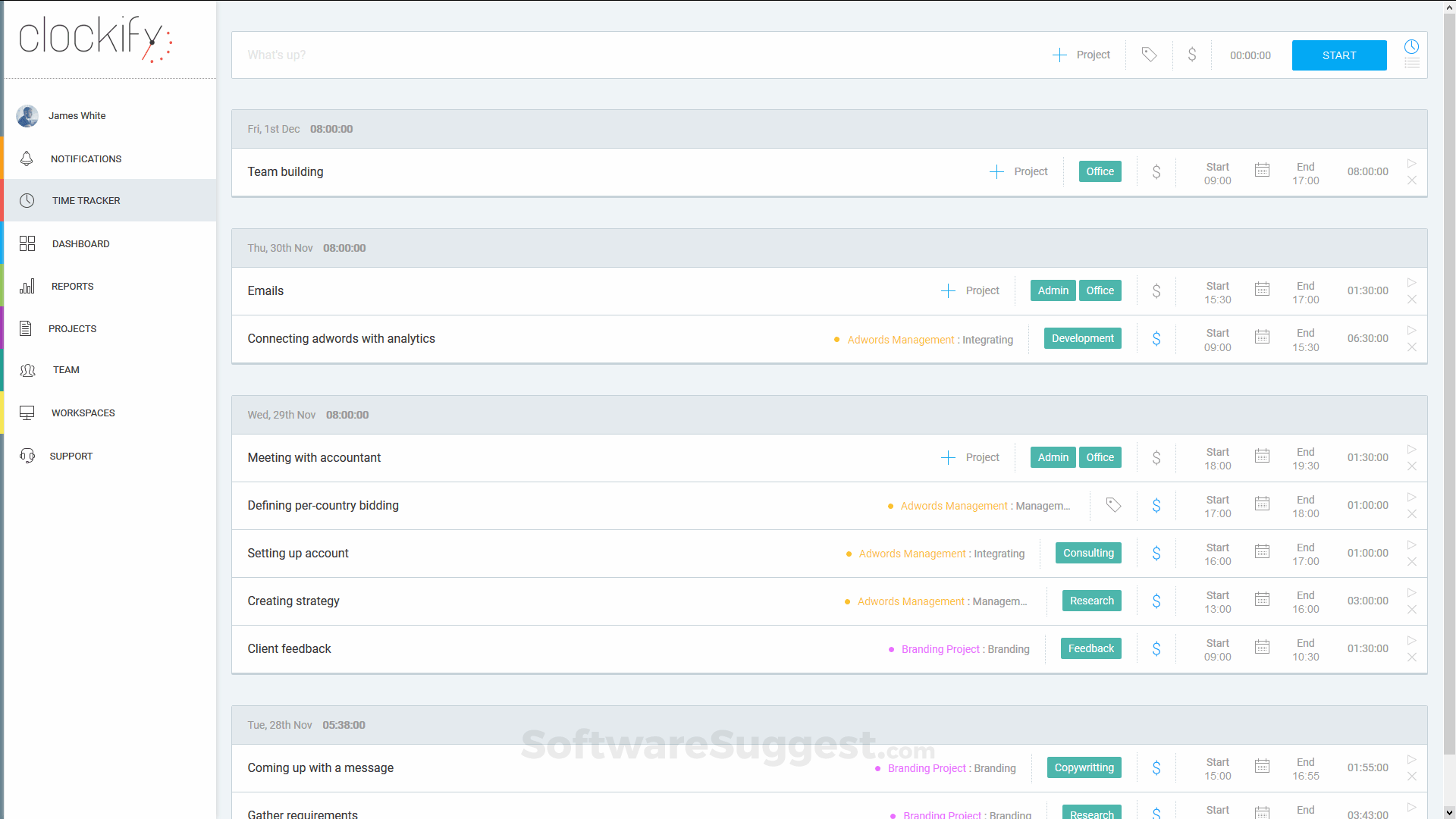Open the calendar picker for Team building
Viewport: 1456px width, 819px height.
1262,171
